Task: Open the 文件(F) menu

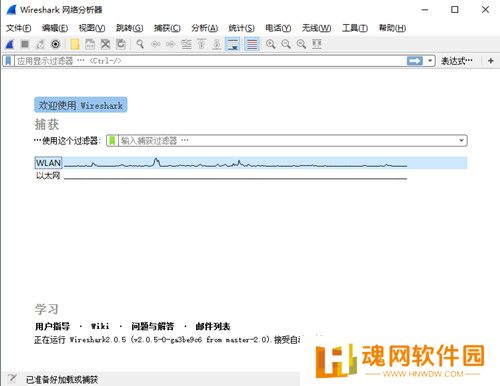Action: [x=18, y=28]
